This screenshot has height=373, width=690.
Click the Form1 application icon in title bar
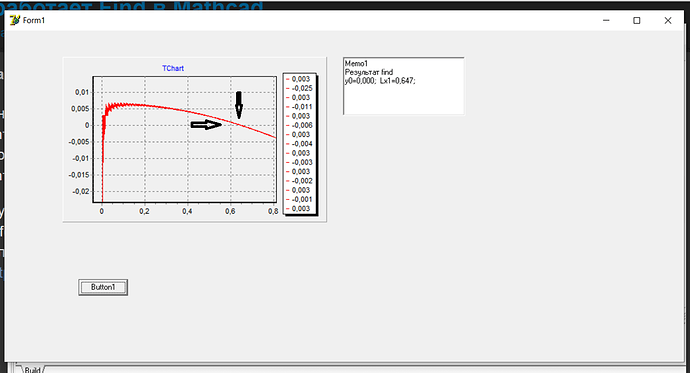[x=15, y=20]
